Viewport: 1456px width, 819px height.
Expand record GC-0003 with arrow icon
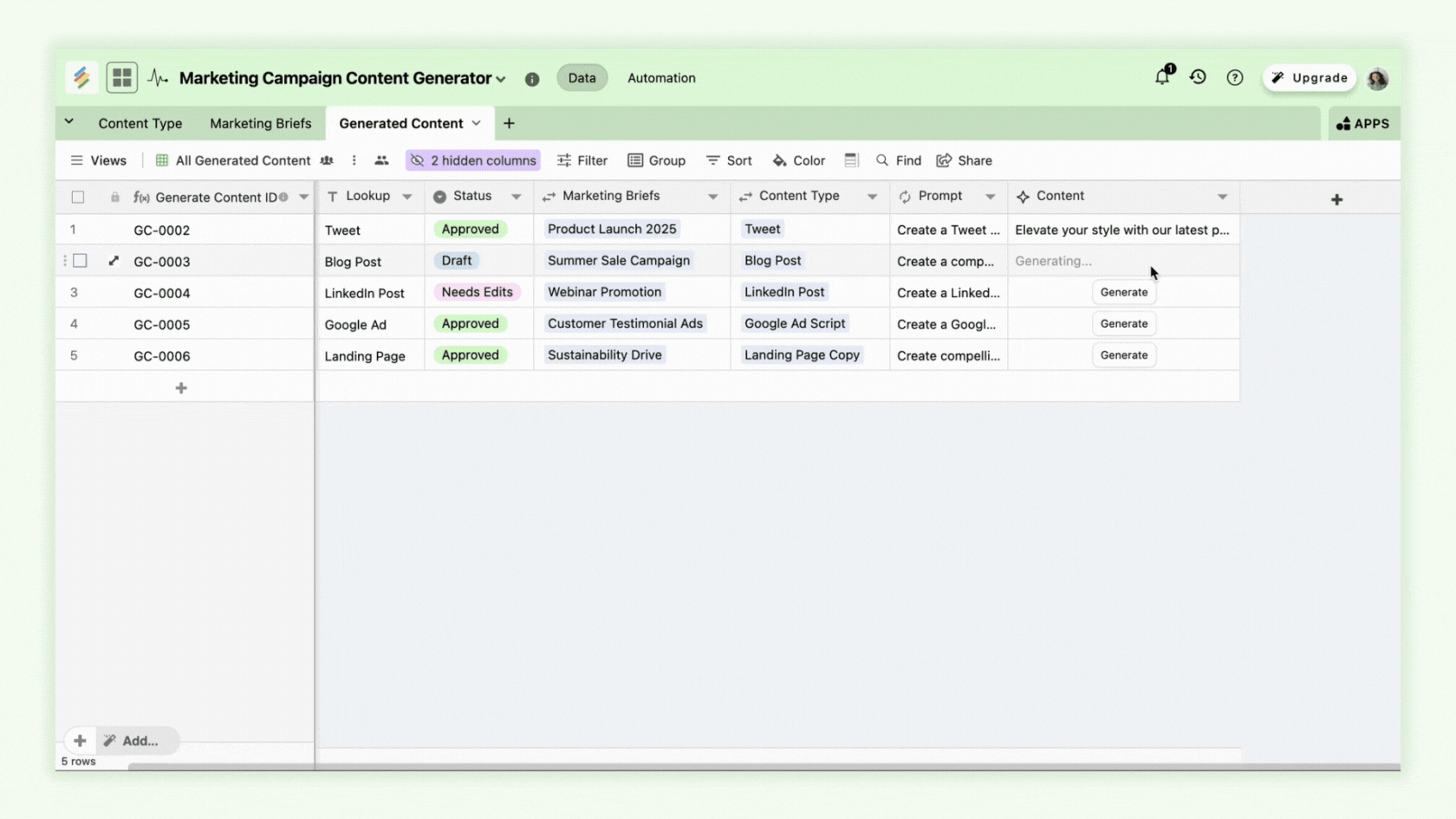pyautogui.click(x=114, y=261)
